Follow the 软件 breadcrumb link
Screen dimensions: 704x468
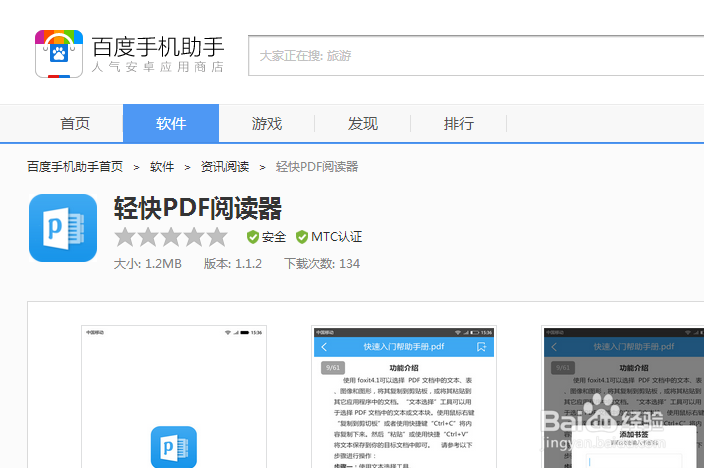pos(162,167)
